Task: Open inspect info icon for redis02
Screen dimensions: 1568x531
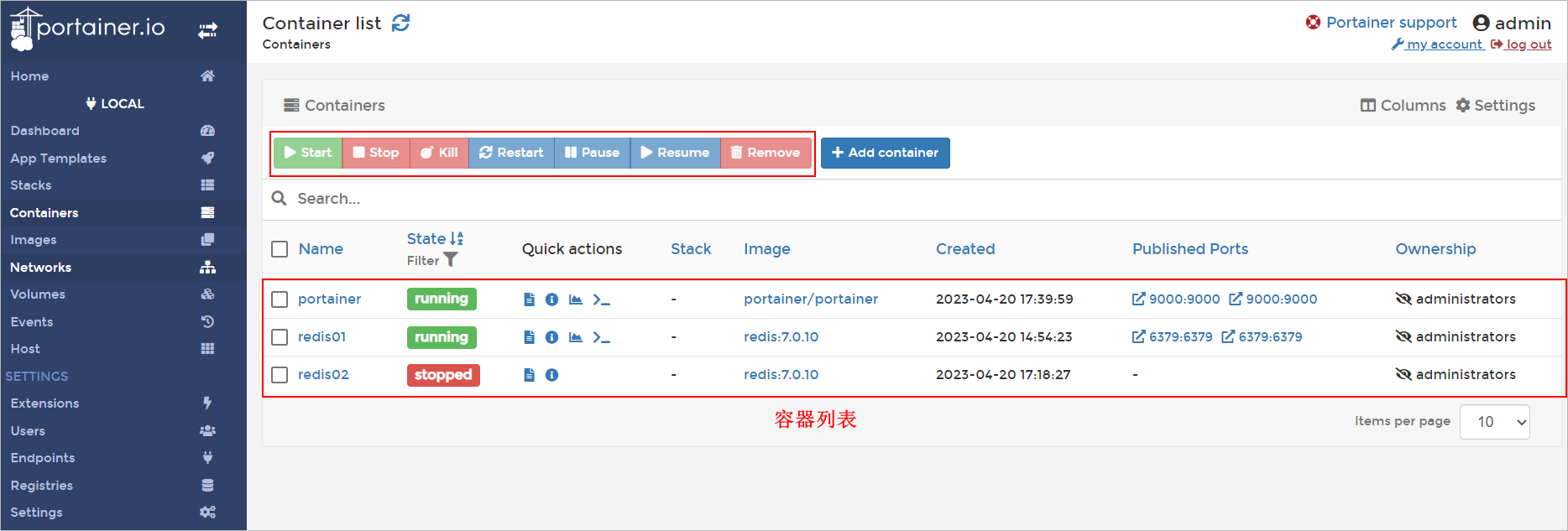Action: pos(551,375)
